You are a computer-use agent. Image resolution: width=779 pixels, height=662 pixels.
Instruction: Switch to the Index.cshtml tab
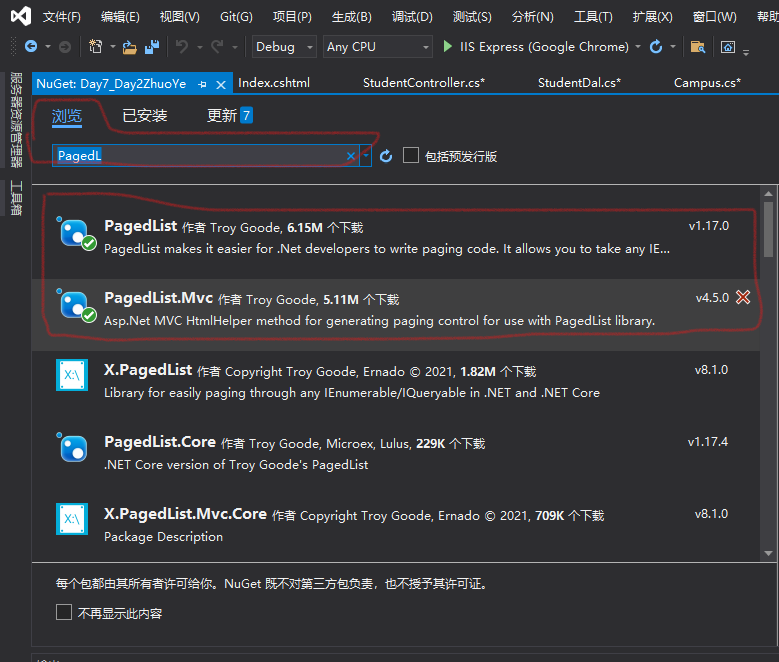coord(274,83)
